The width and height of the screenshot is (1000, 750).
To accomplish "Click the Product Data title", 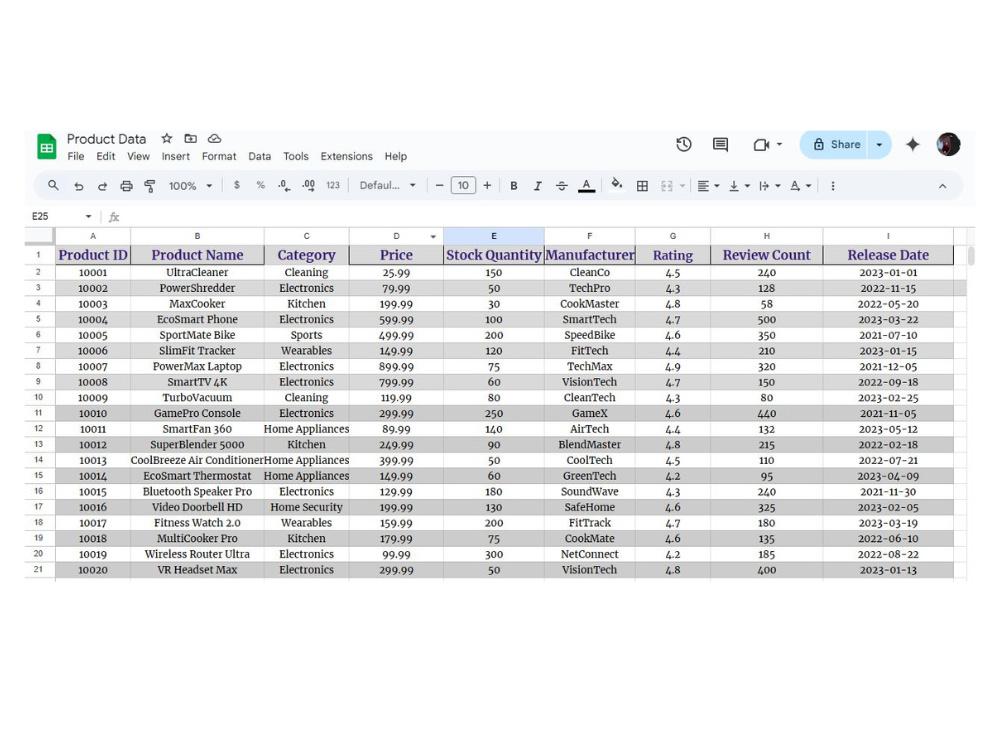I will [x=107, y=139].
